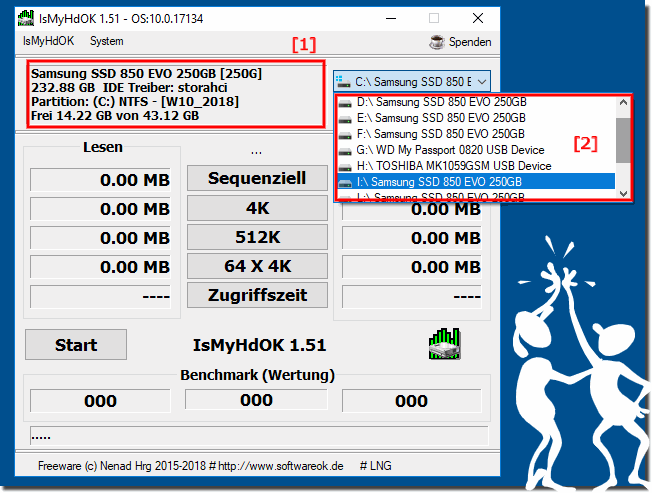Click the 4K test button
This screenshot has height=493, width=652.
(257, 208)
